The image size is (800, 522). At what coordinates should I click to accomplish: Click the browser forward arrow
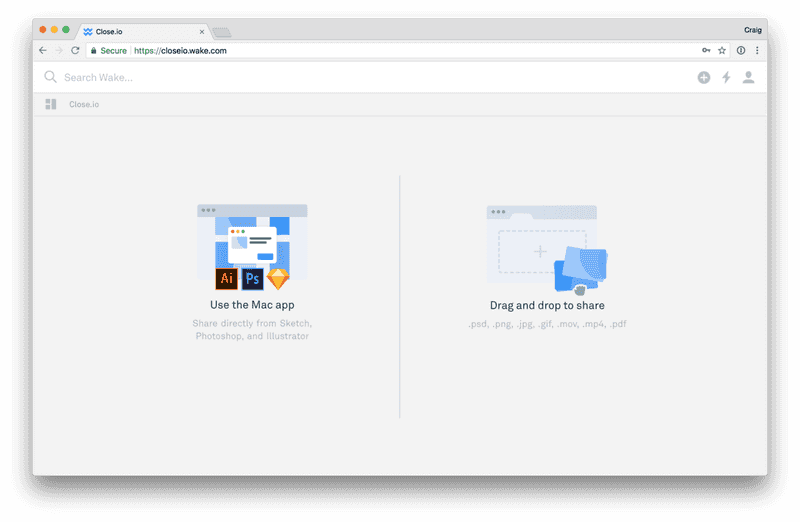(59, 51)
